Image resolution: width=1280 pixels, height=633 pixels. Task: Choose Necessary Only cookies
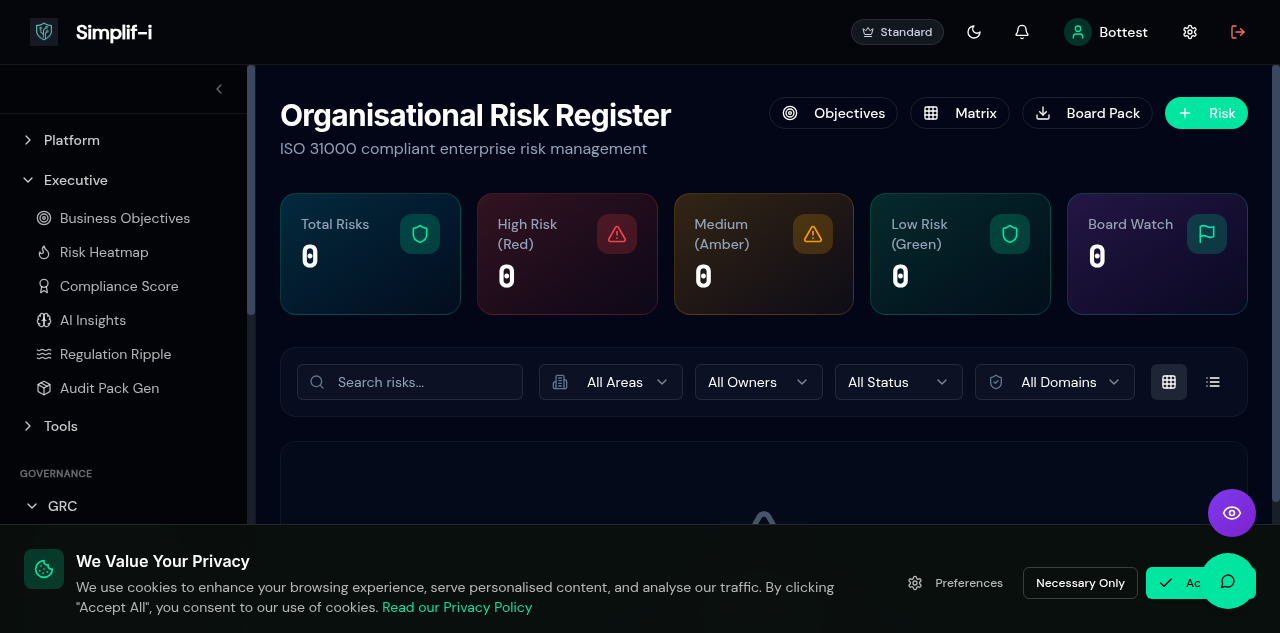point(1080,583)
